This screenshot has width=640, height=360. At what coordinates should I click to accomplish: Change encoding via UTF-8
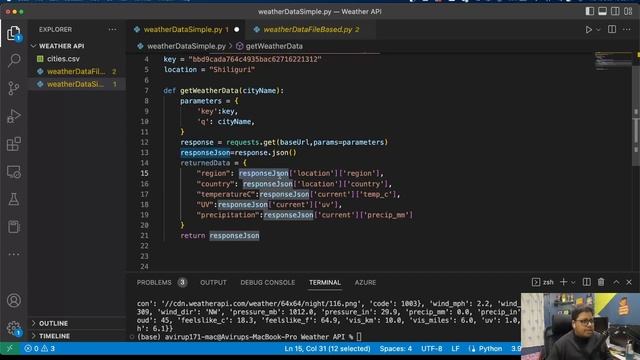pos(431,349)
